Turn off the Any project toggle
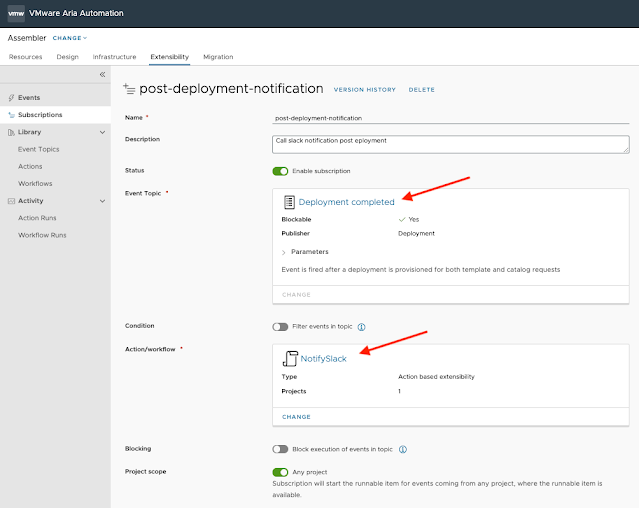The height and width of the screenshot is (508, 639). 280,472
